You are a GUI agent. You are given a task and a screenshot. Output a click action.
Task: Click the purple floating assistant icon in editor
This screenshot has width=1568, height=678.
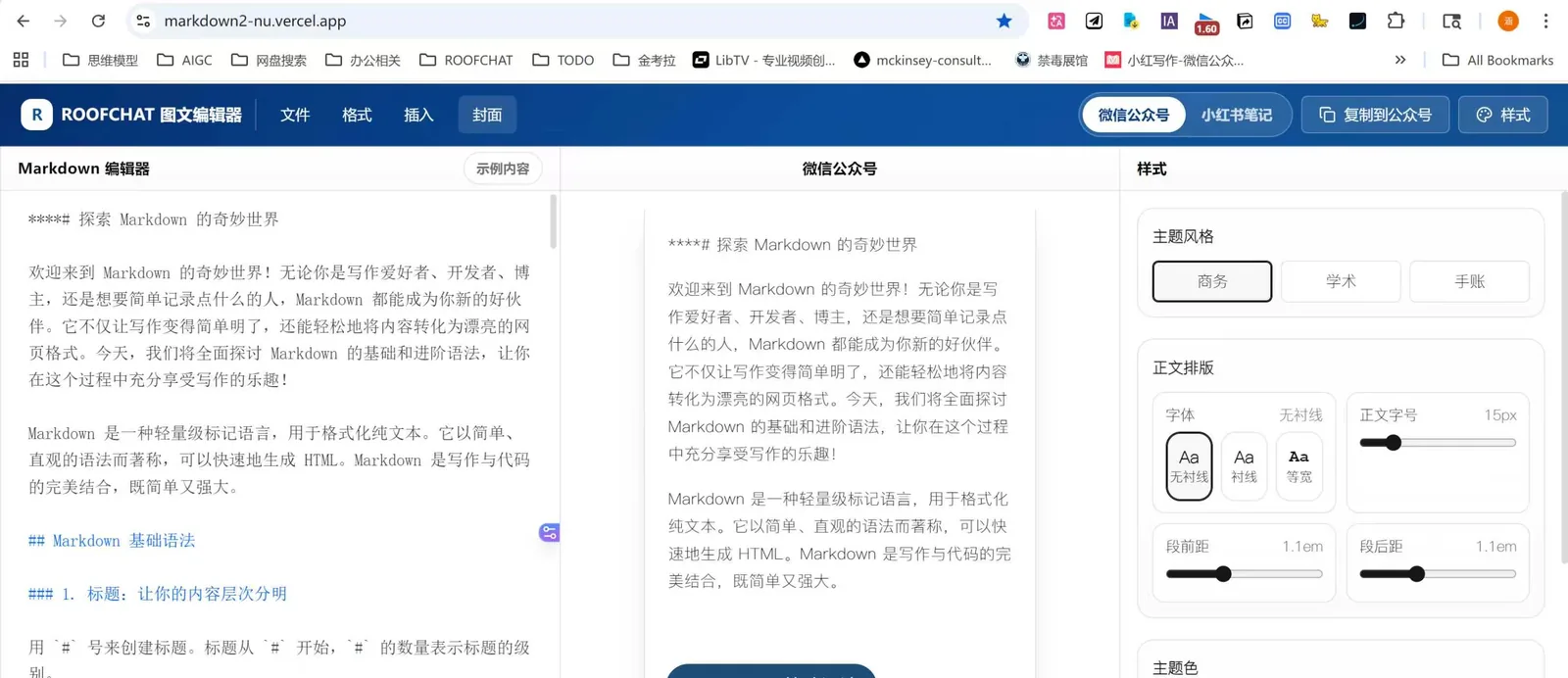[549, 532]
